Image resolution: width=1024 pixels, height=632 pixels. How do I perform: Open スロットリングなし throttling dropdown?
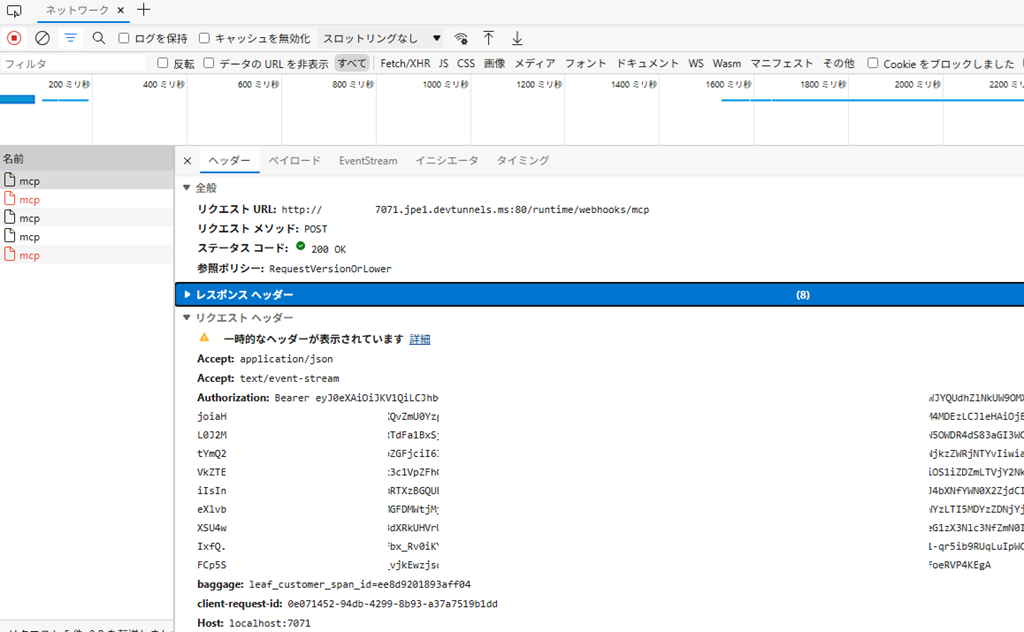click(x=382, y=39)
